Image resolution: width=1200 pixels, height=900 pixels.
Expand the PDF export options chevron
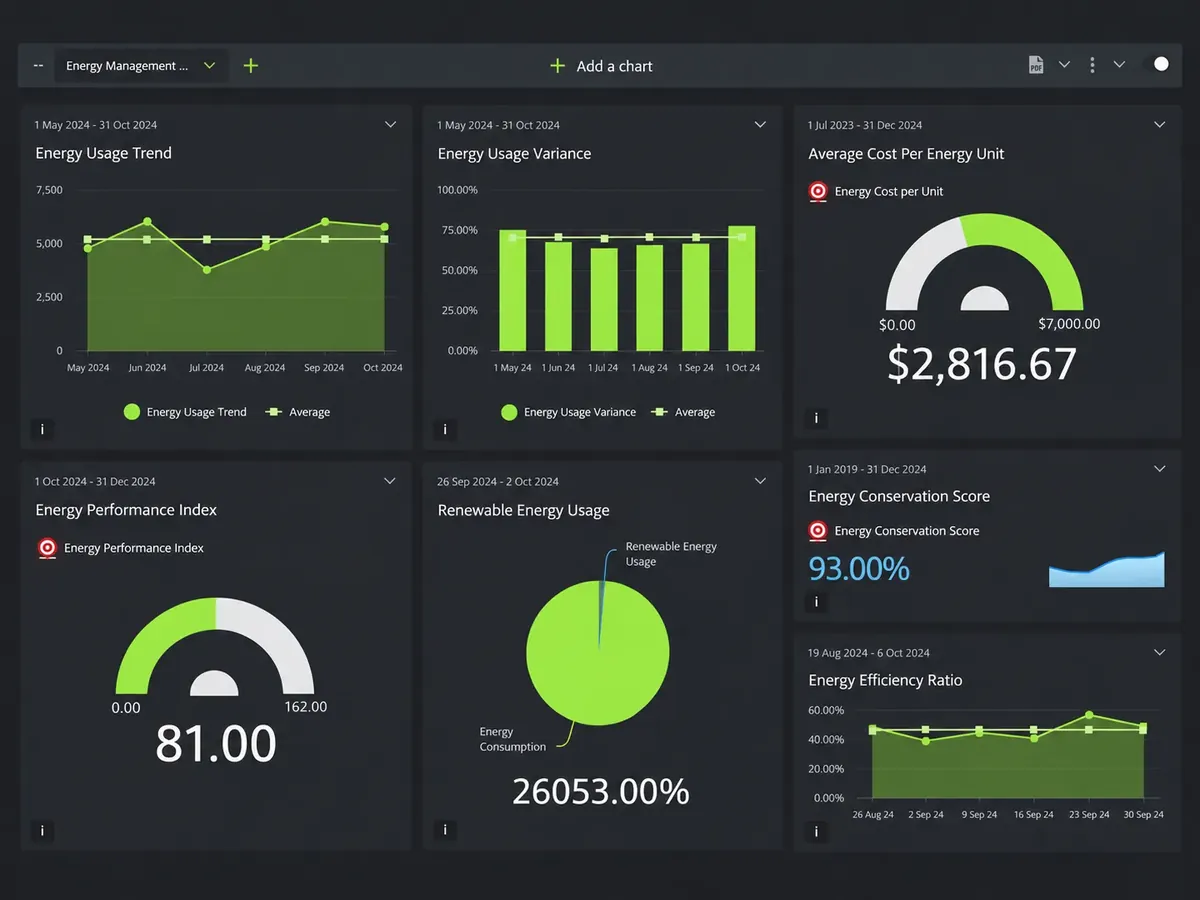point(1064,65)
